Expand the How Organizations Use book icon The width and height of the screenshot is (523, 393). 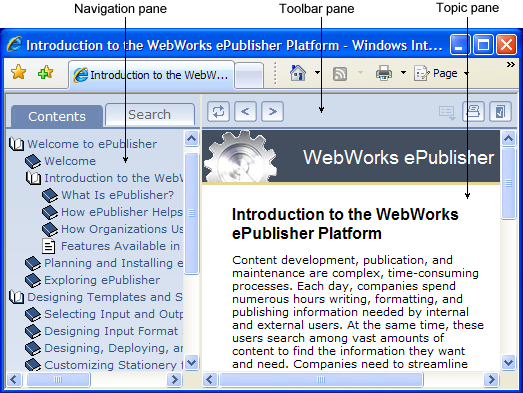click(50, 229)
